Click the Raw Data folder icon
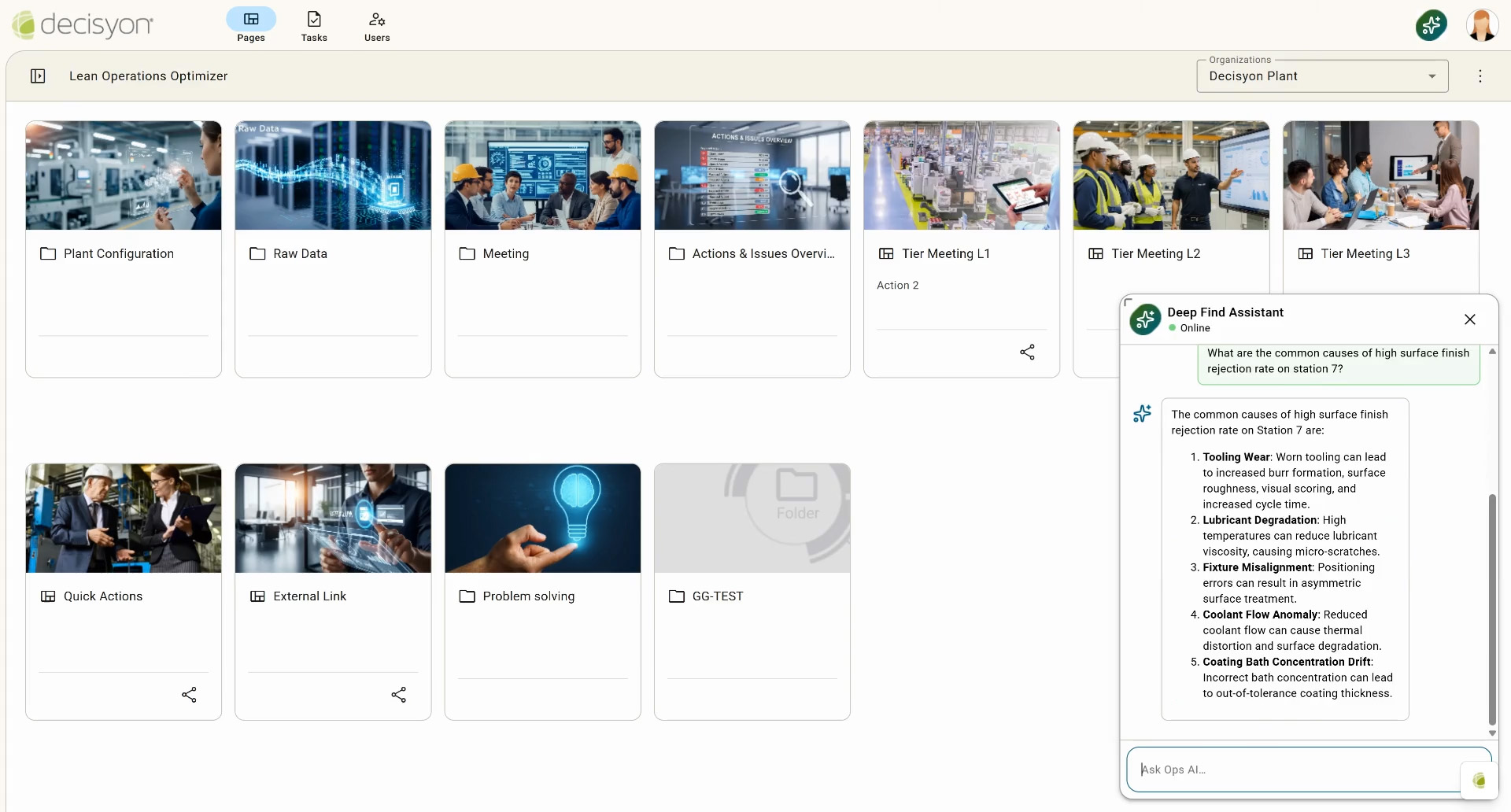The width and height of the screenshot is (1511, 812). pos(257,253)
